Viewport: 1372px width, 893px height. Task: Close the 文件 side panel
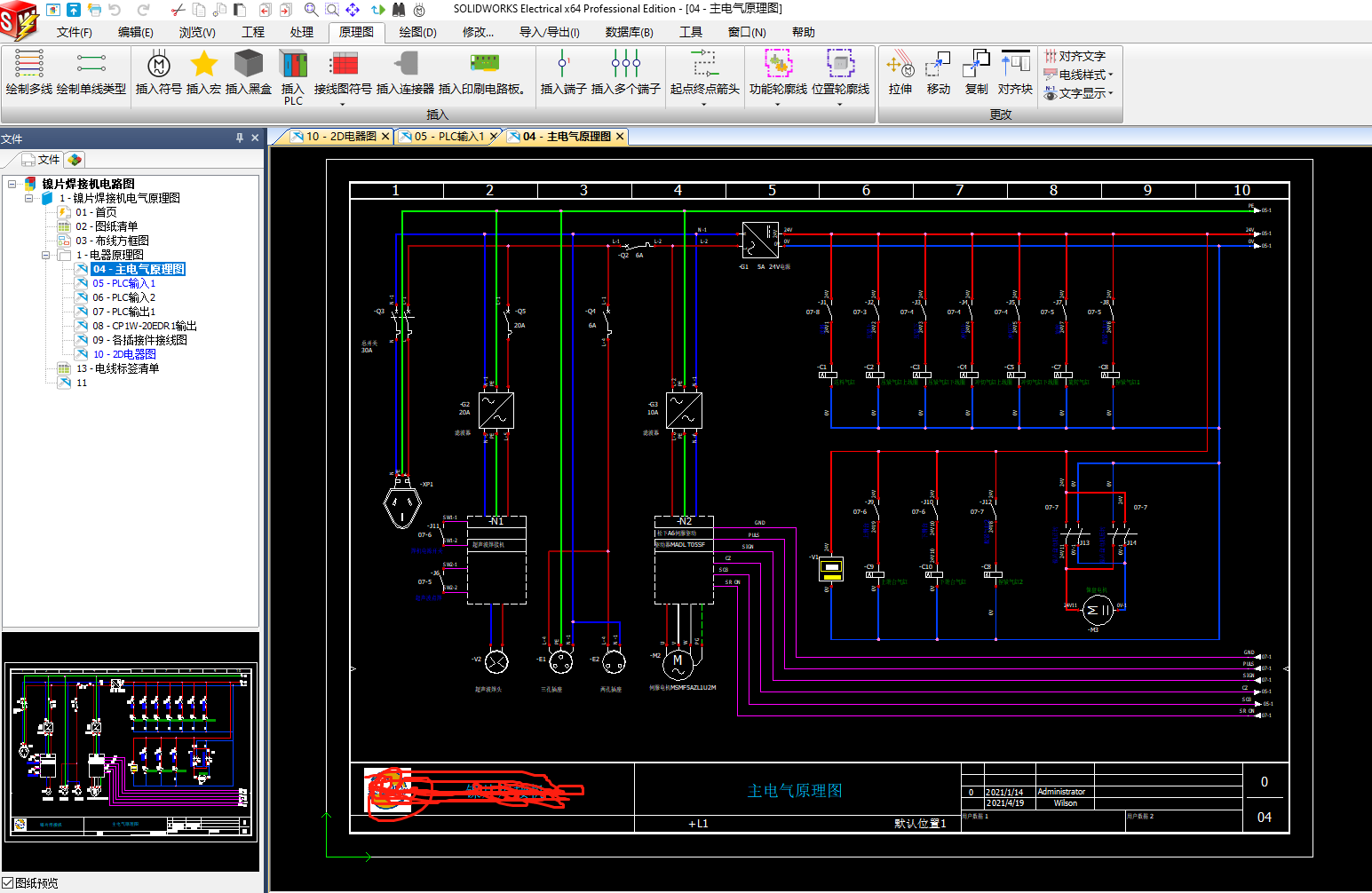255,138
